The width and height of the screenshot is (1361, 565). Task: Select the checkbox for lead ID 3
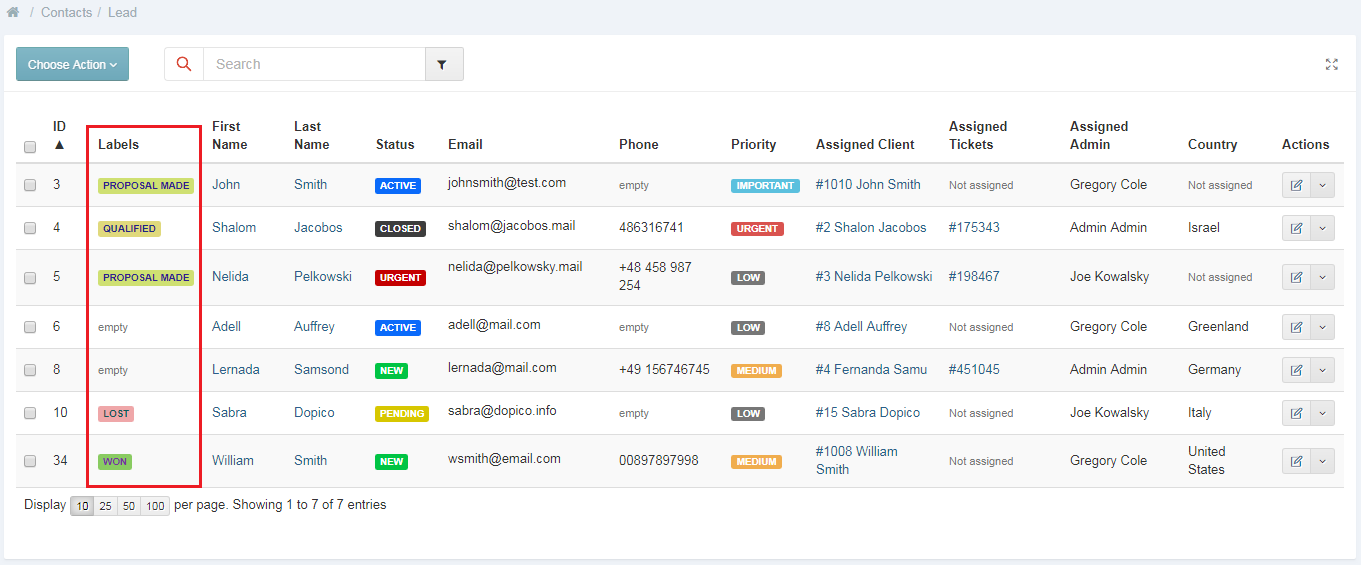30,185
